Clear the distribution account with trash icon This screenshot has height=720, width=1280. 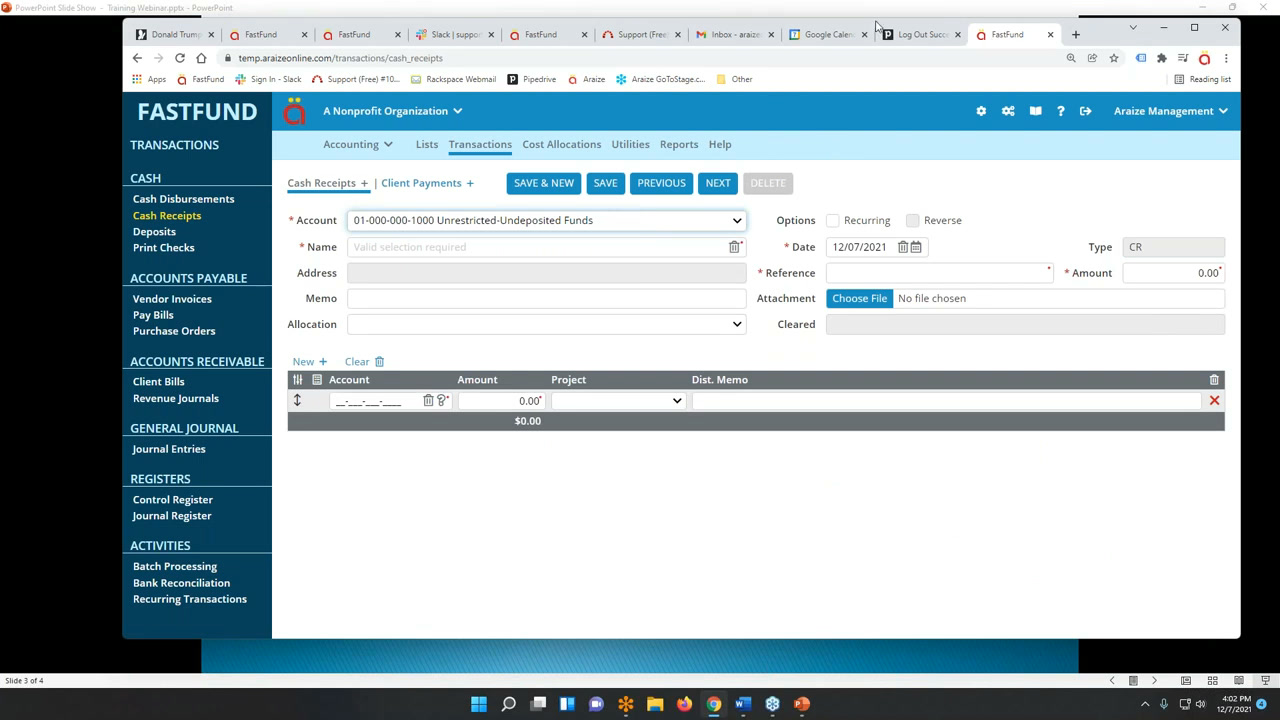tap(428, 401)
